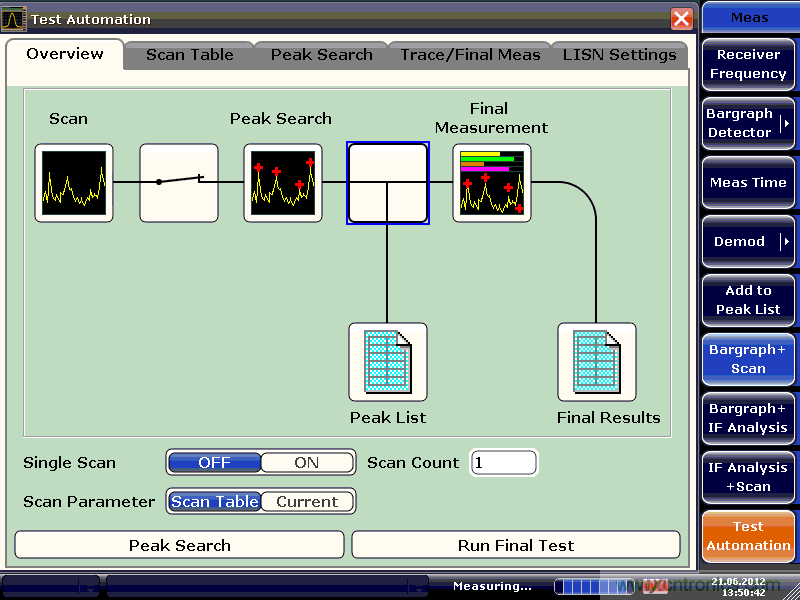Image resolution: width=800 pixels, height=600 pixels.
Task: Select Current as Scan Parameter
Action: tap(307, 502)
